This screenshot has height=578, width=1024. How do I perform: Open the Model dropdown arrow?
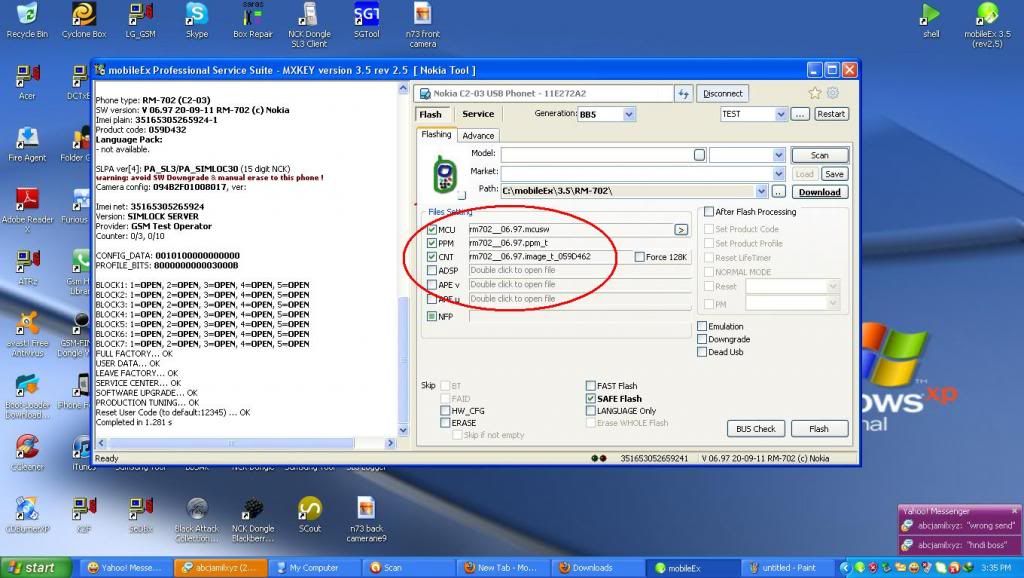(x=778, y=155)
